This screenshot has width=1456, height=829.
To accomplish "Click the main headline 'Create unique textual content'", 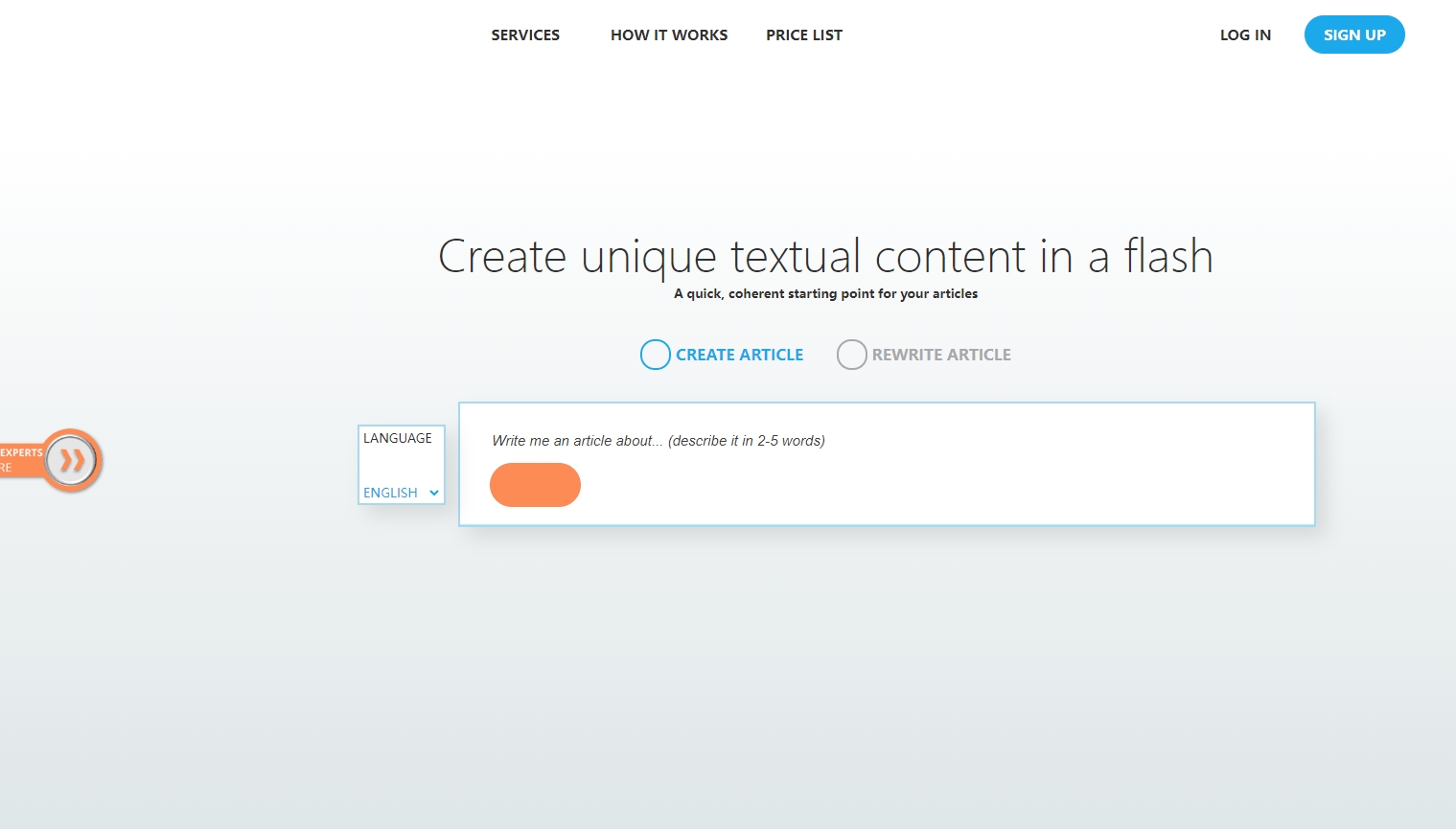I will coord(825,257).
